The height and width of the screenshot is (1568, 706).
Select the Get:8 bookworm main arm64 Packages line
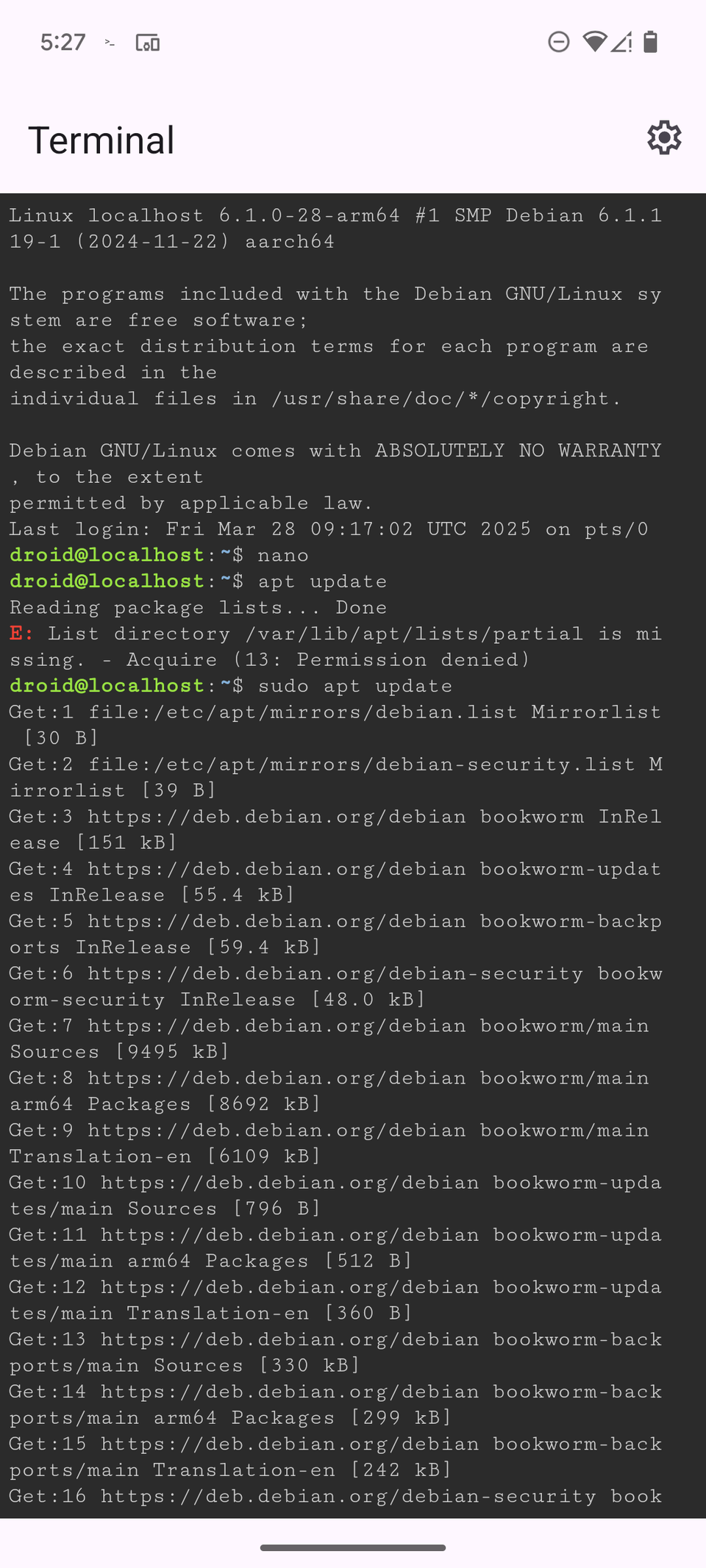[x=331, y=1078]
